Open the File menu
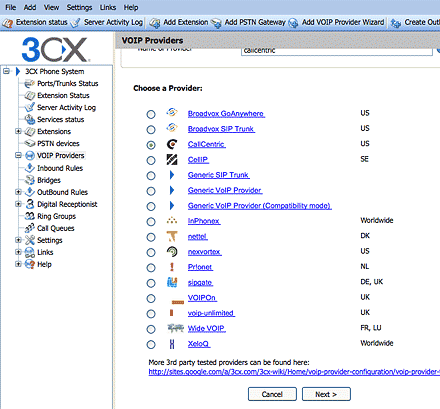Image resolution: width=440 pixels, height=409 pixels. coord(11,7)
